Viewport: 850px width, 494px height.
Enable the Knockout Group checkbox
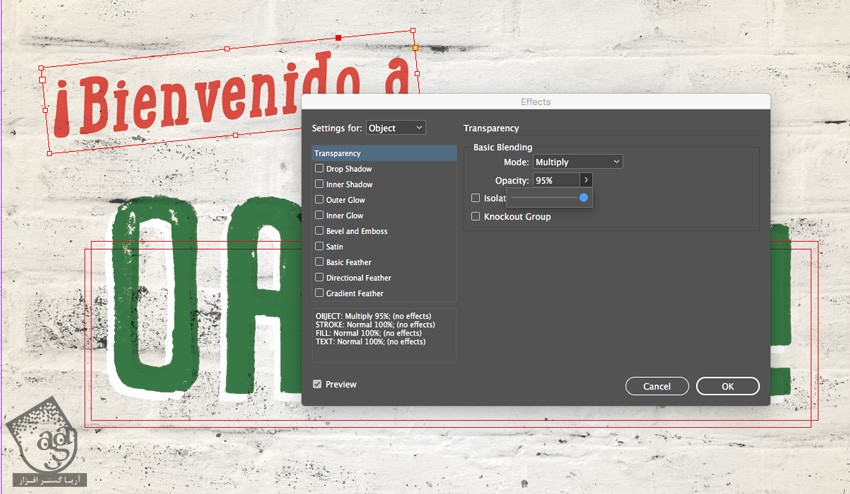coord(476,216)
